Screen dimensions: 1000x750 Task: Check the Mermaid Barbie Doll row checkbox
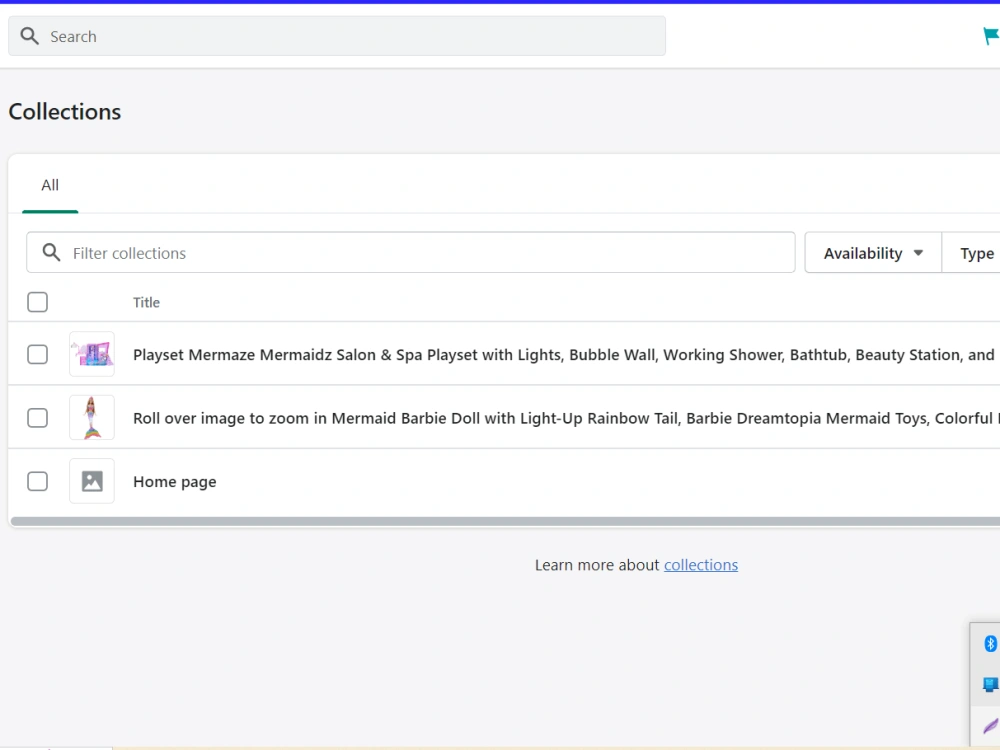(38, 418)
